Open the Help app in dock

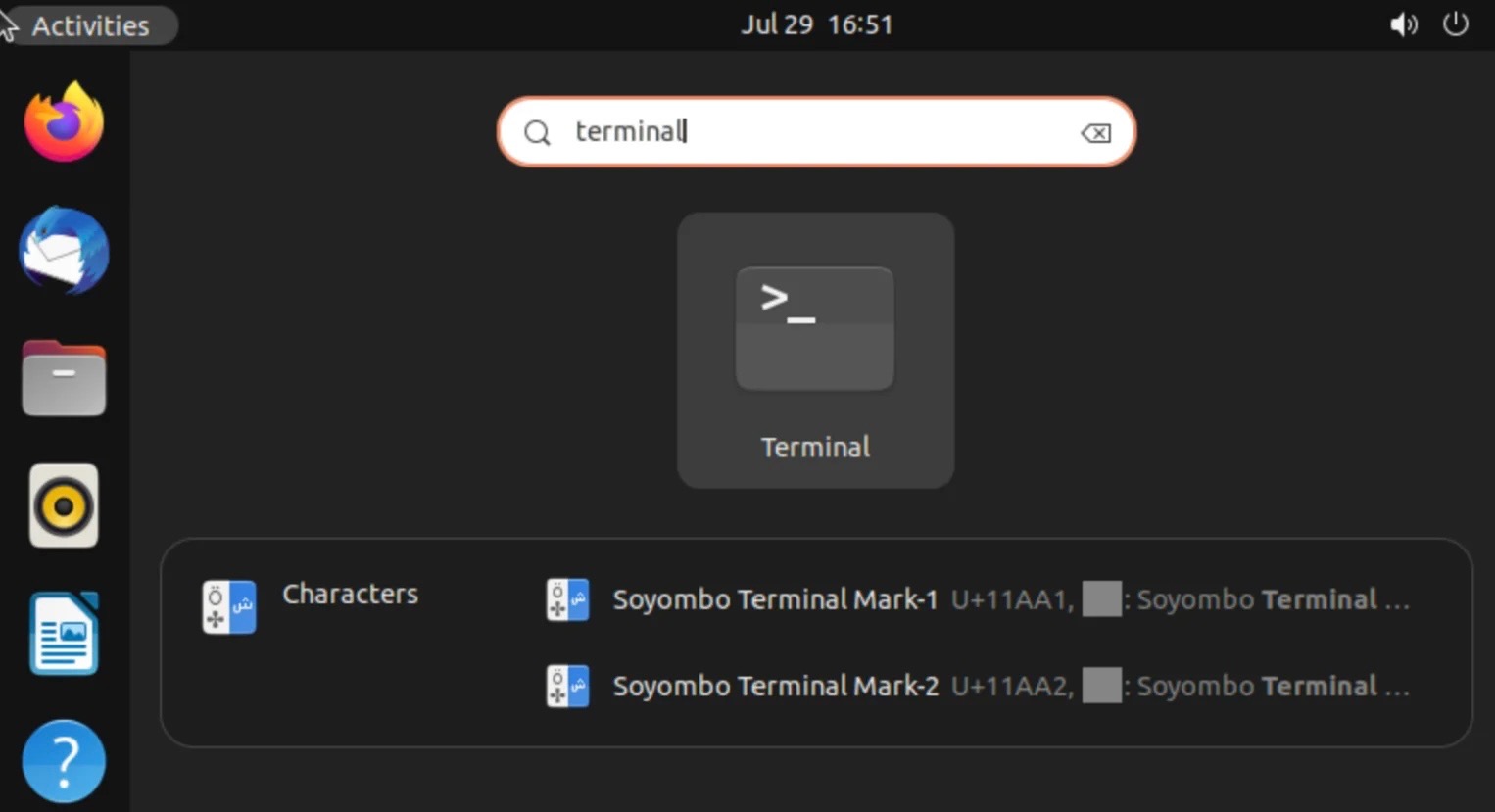[x=64, y=761]
